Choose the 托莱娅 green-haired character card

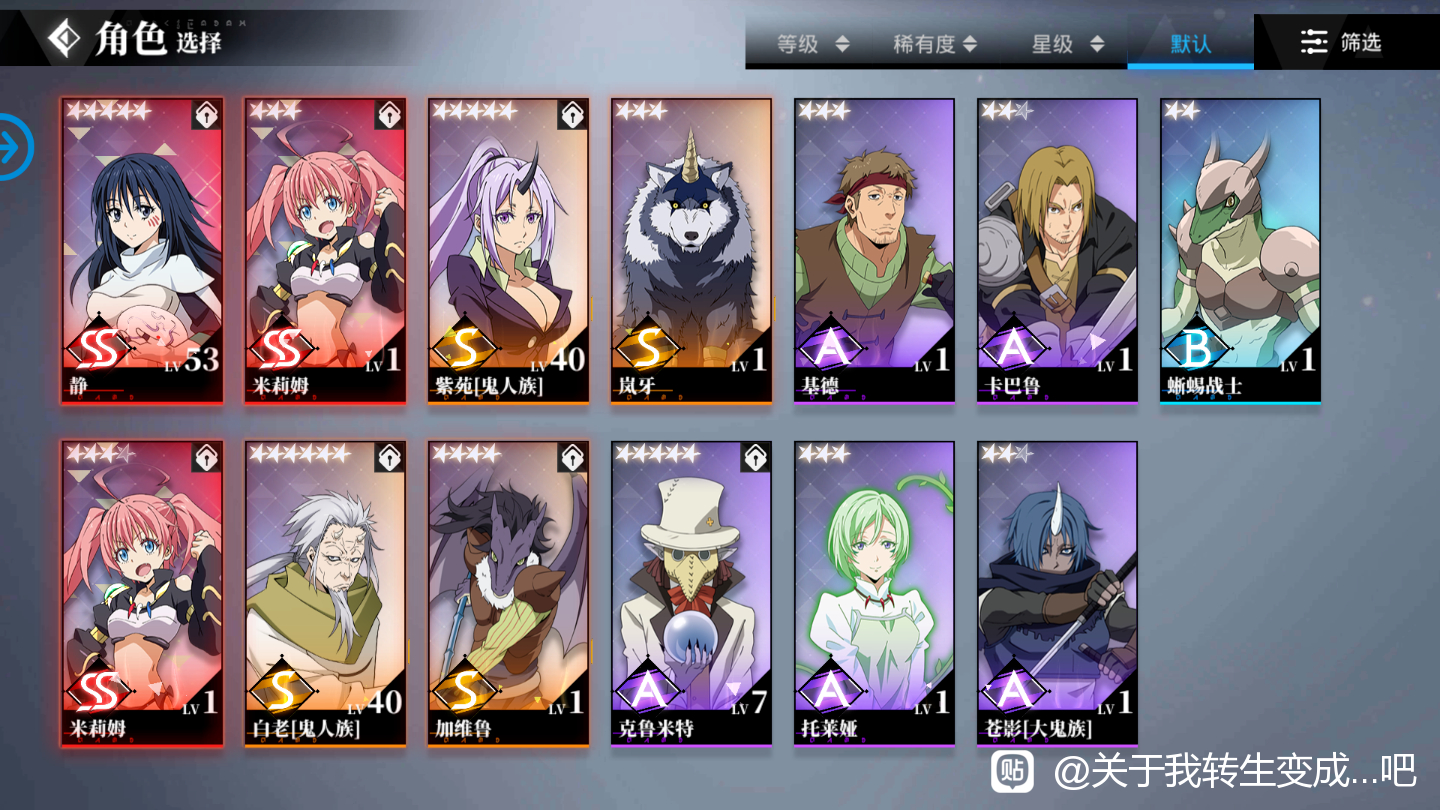(x=874, y=594)
